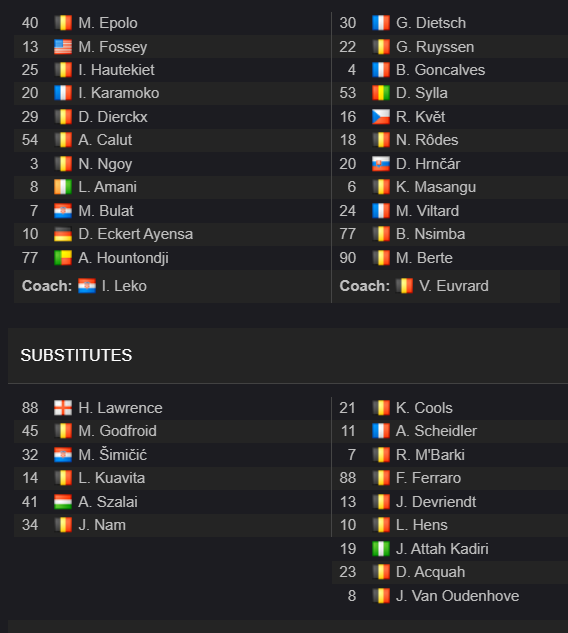Screen dimensions: 568x633
Task: Open substitute M. Šimičić
Action: pos(113,455)
